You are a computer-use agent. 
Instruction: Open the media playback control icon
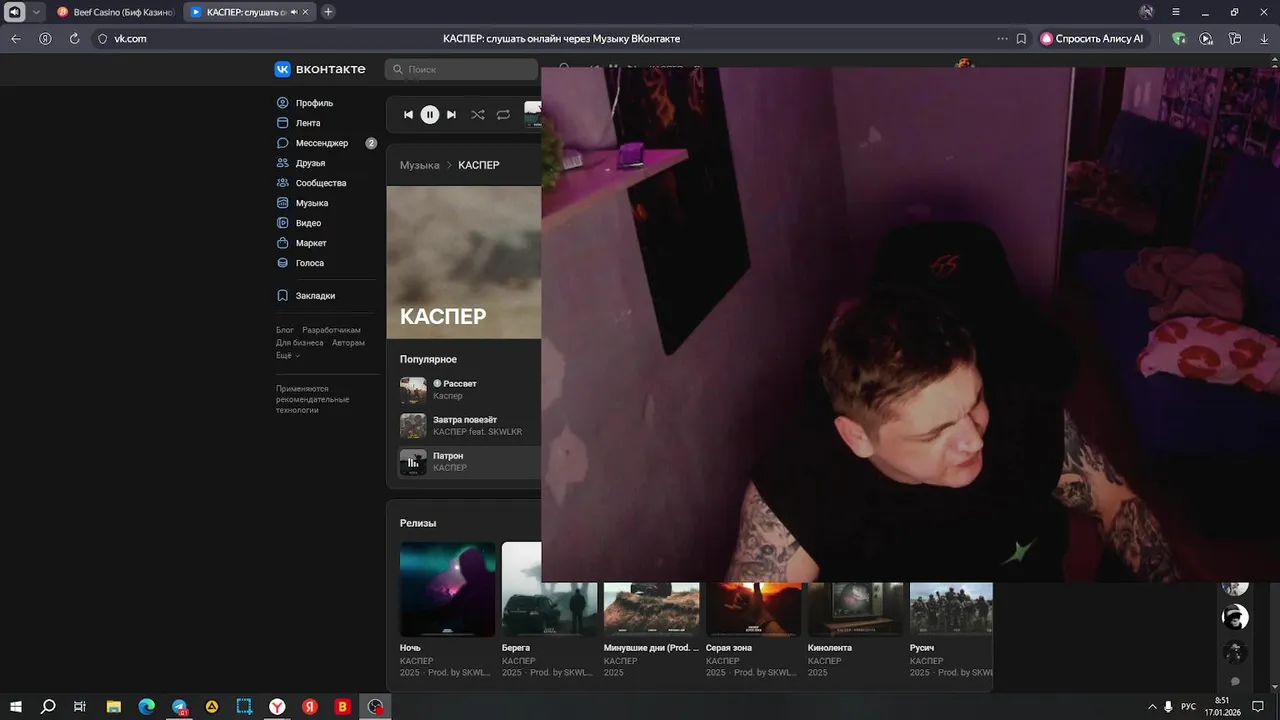click(x=1206, y=39)
